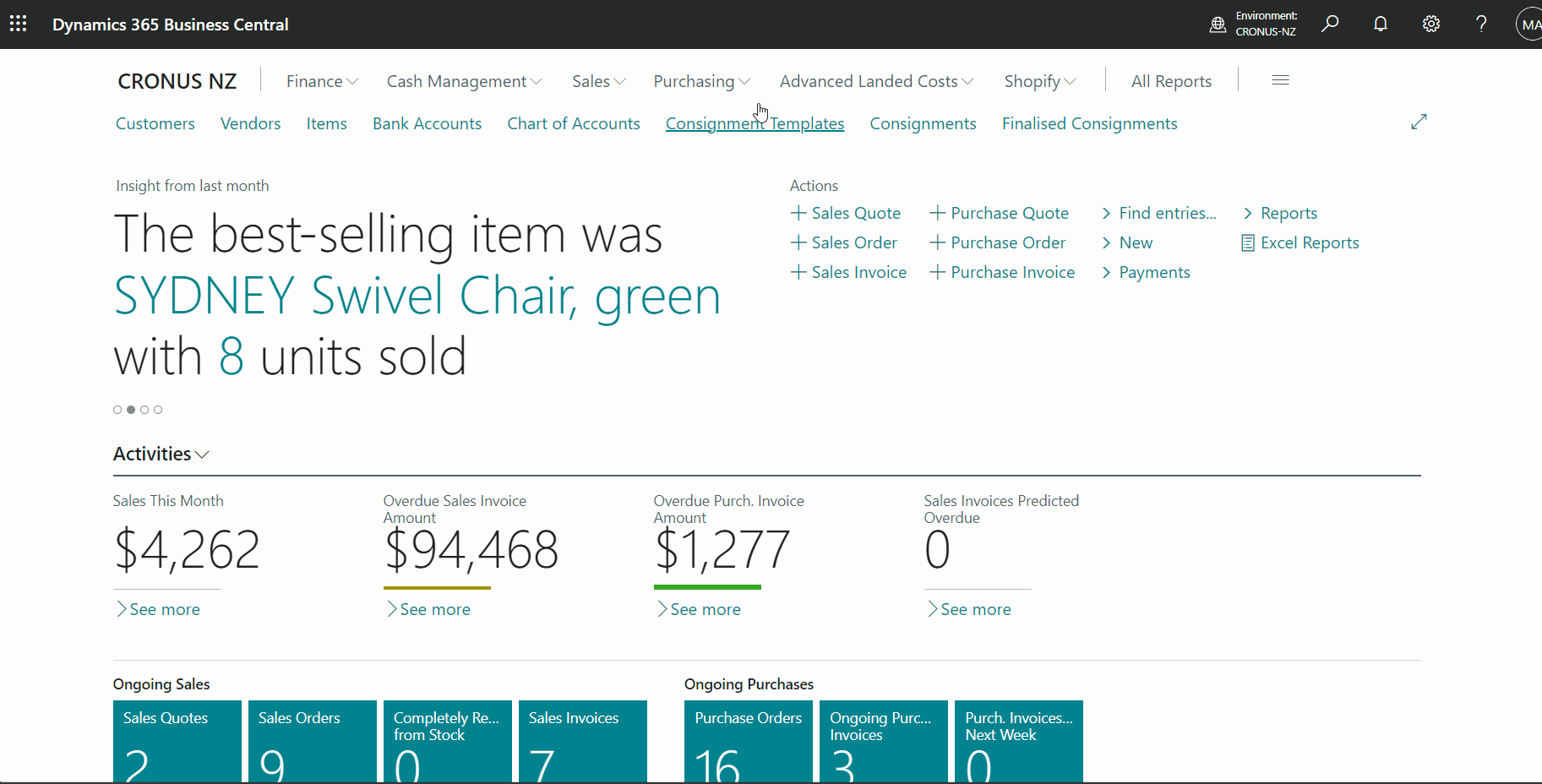The width and height of the screenshot is (1542, 784).
Task: Open the Vendors list
Action: click(x=250, y=123)
